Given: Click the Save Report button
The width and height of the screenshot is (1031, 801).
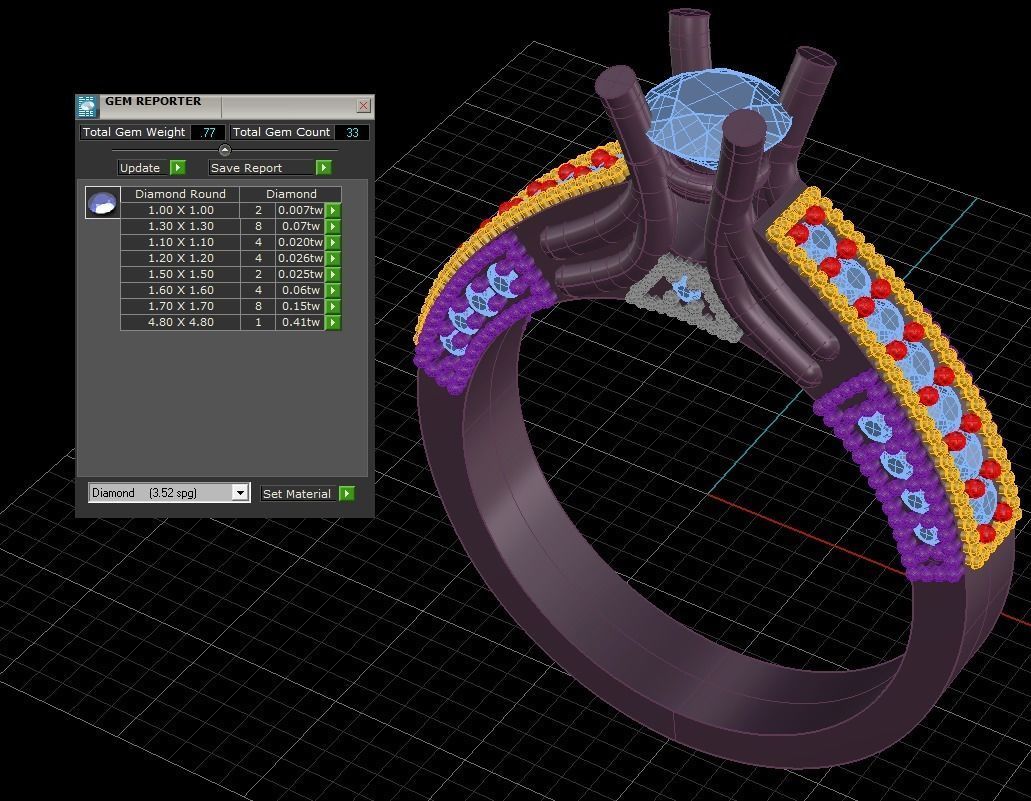Looking at the screenshot, I should 262,168.
